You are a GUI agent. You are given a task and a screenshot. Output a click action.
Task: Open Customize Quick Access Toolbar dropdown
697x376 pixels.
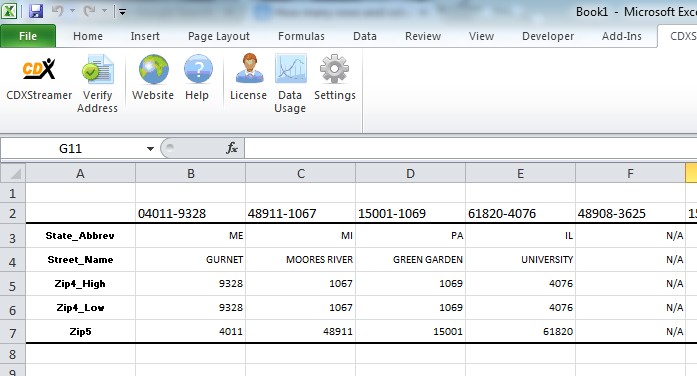[122, 12]
